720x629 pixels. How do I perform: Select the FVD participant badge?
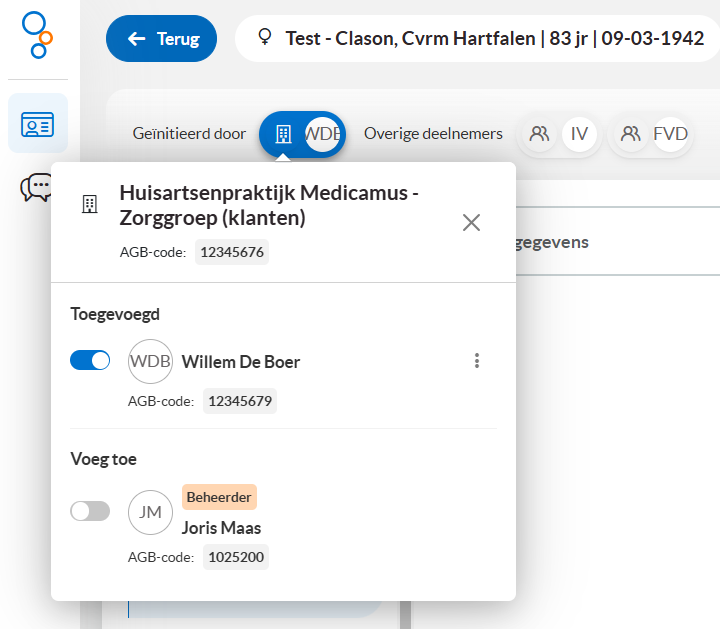[x=670, y=134]
